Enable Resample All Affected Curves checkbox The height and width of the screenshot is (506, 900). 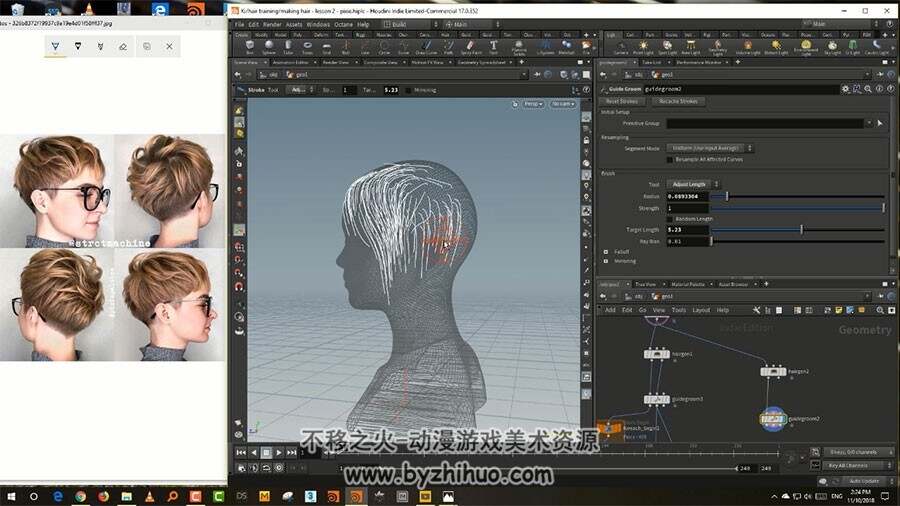tap(670, 159)
